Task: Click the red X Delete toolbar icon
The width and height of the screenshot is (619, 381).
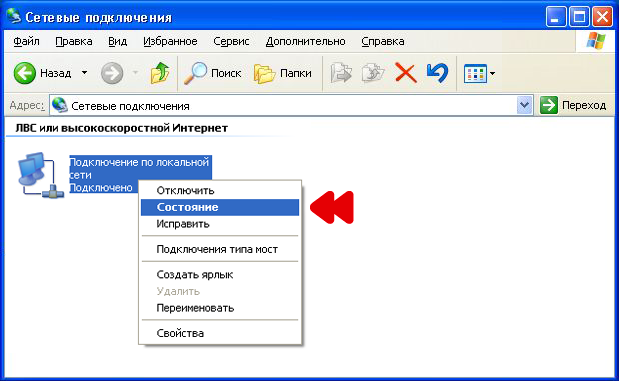Action: (405, 73)
